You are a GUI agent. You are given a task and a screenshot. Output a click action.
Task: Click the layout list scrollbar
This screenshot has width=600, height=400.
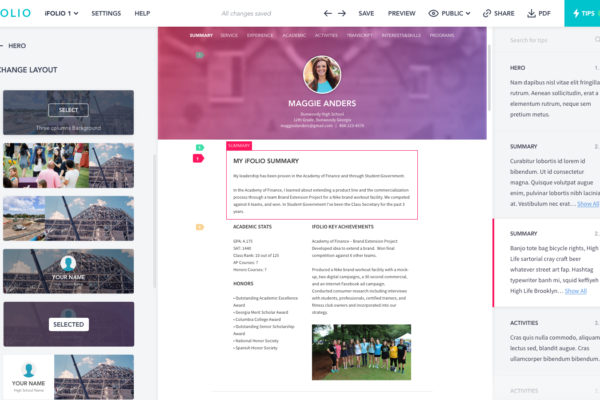point(155,221)
